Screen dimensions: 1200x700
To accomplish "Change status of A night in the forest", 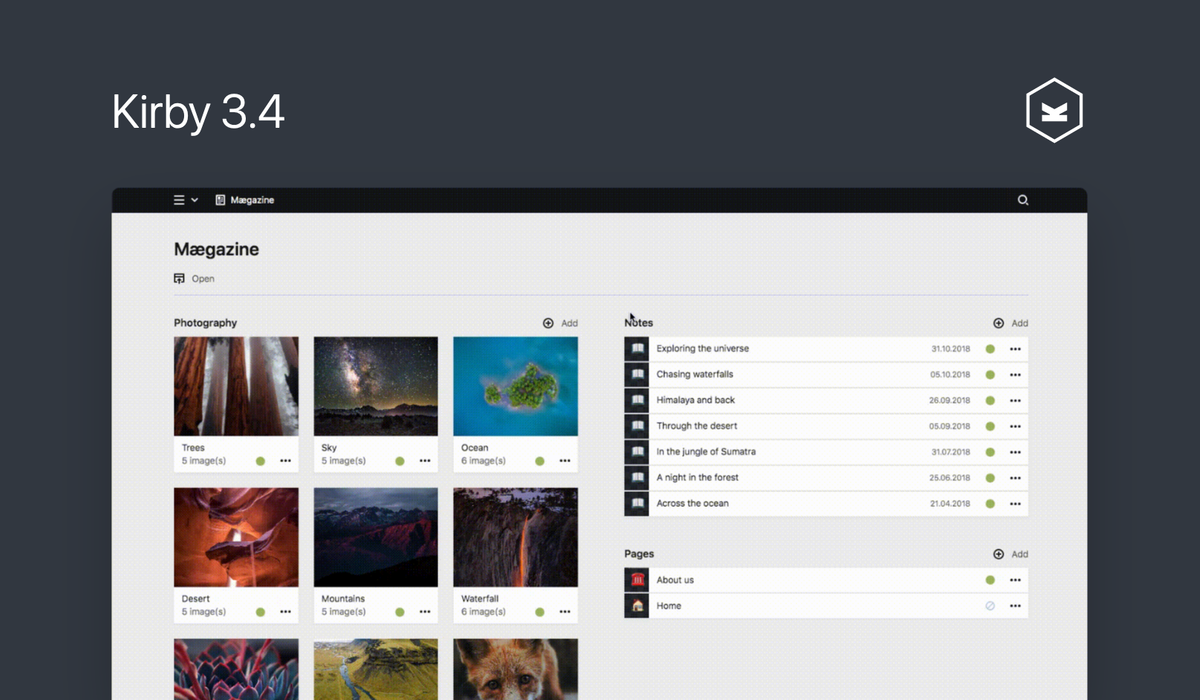I will pyautogui.click(x=990, y=478).
